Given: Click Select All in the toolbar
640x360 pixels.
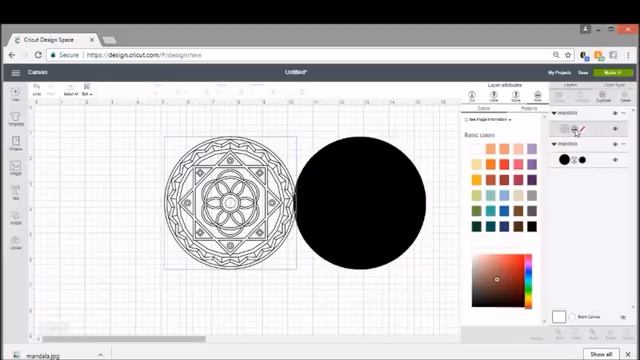Looking at the screenshot, I should pos(71,89).
